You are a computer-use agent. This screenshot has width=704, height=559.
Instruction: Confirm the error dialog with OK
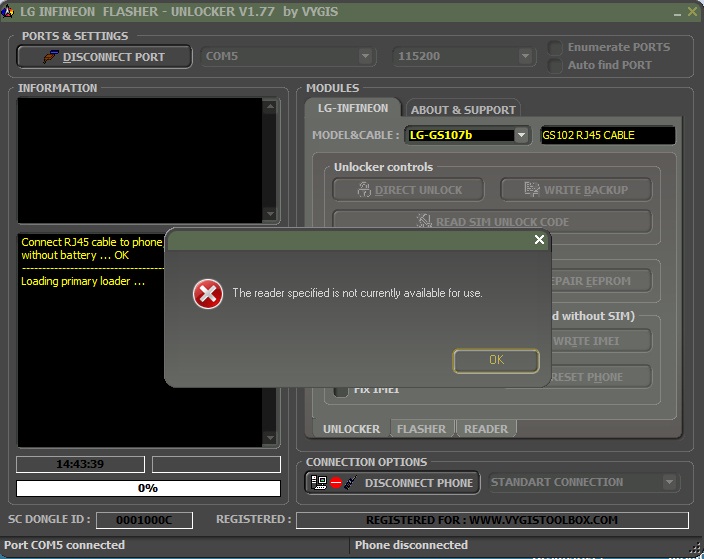click(496, 361)
